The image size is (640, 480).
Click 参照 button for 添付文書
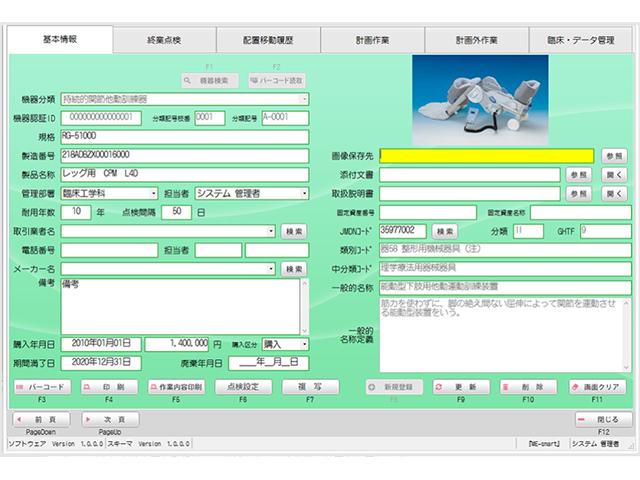tap(579, 175)
